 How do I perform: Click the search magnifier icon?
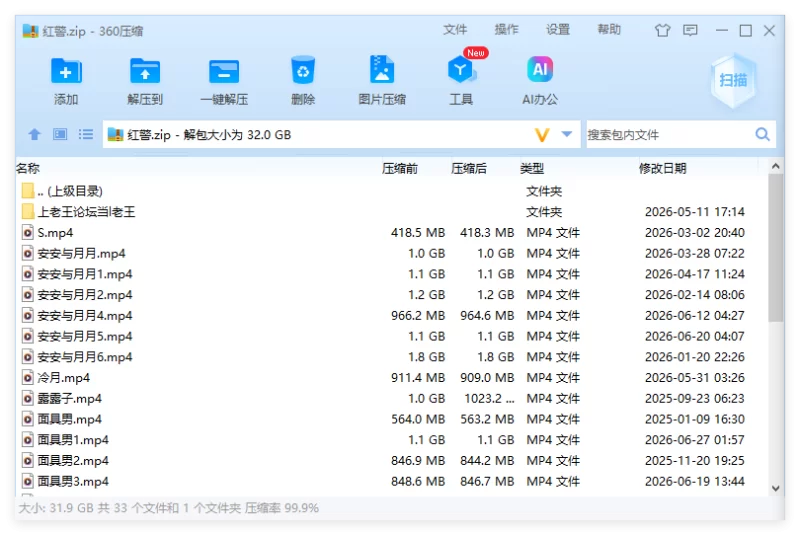click(x=762, y=135)
